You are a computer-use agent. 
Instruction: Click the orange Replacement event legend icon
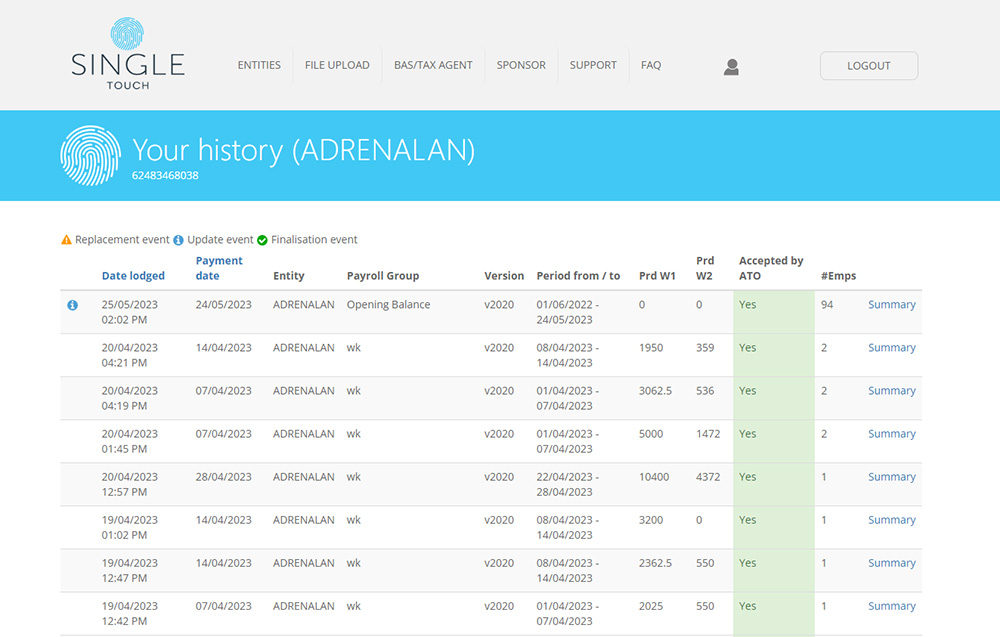(66, 240)
